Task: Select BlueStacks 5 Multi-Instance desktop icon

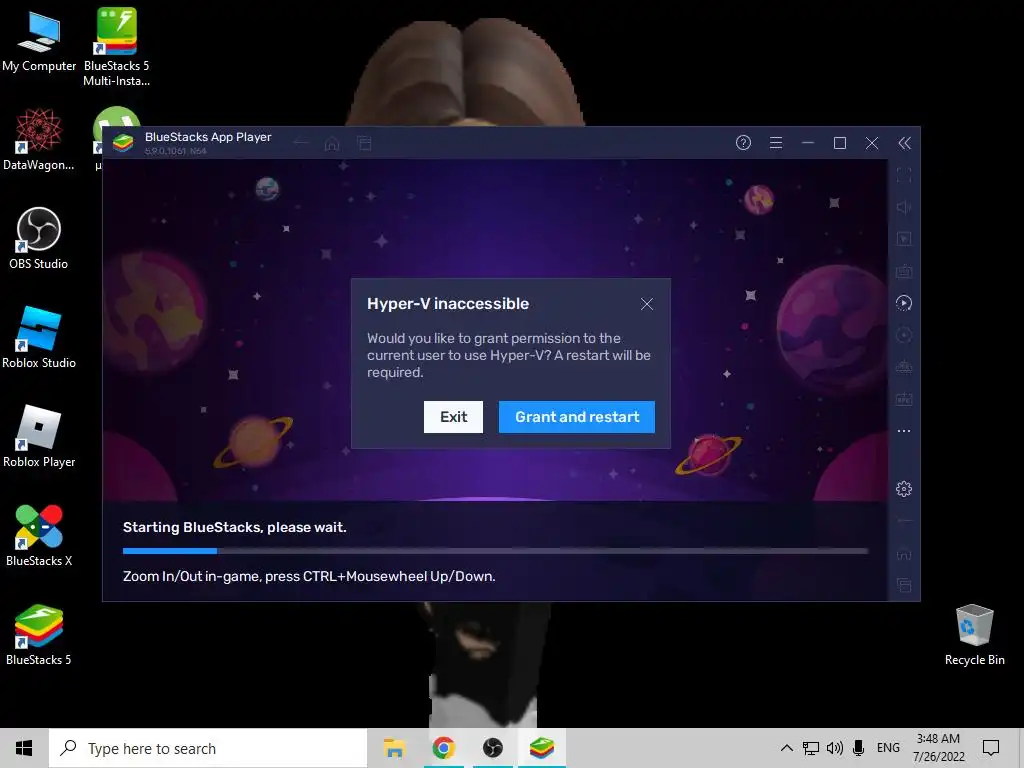Action: [x=116, y=47]
